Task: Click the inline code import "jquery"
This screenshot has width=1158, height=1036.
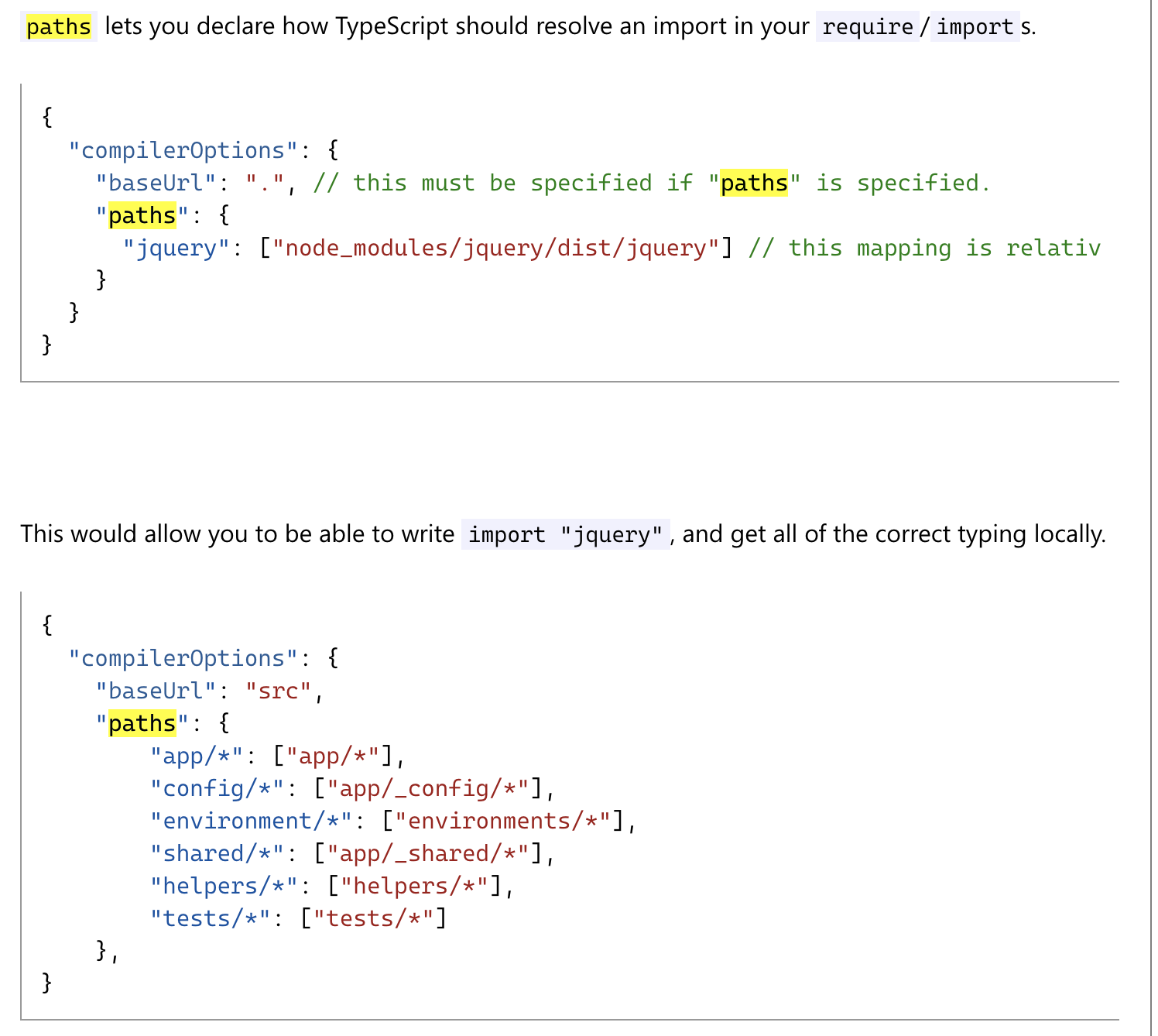Action: (566, 534)
